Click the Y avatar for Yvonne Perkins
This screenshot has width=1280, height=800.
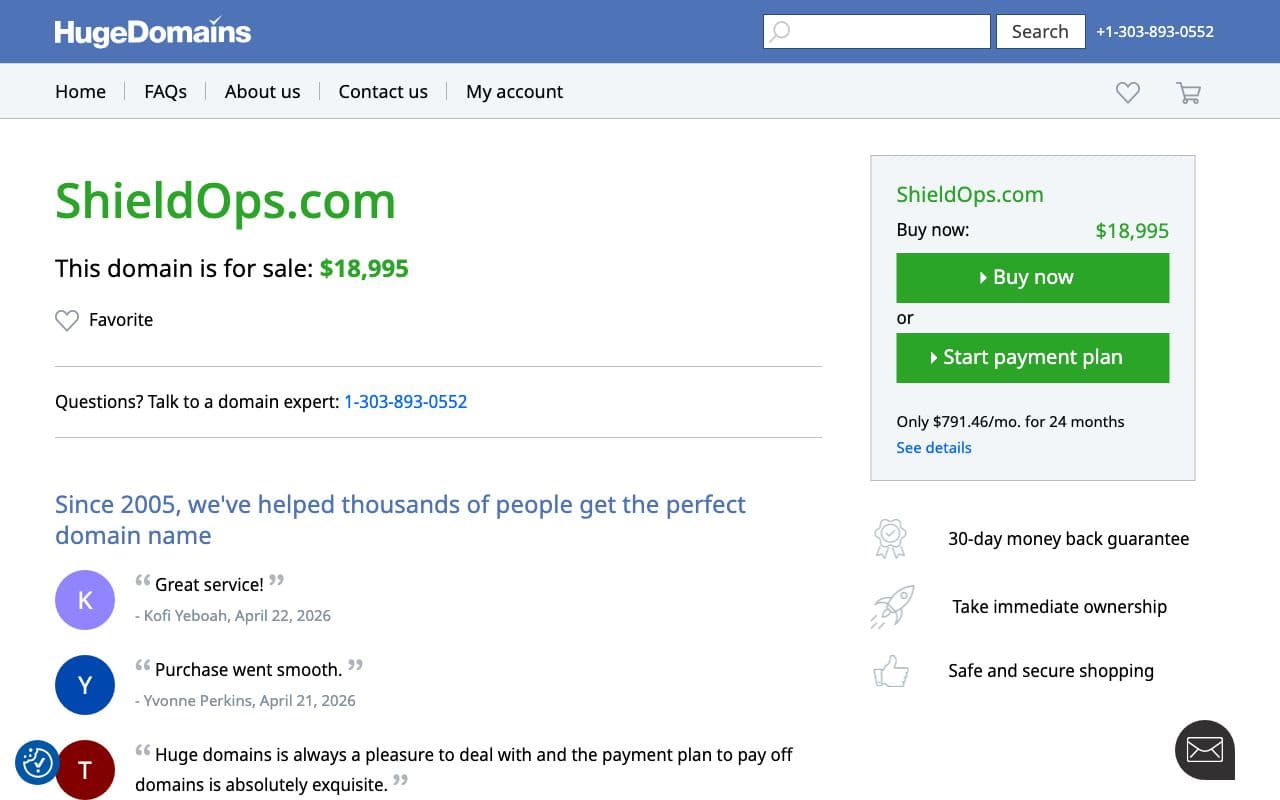click(x=85, y=685)
